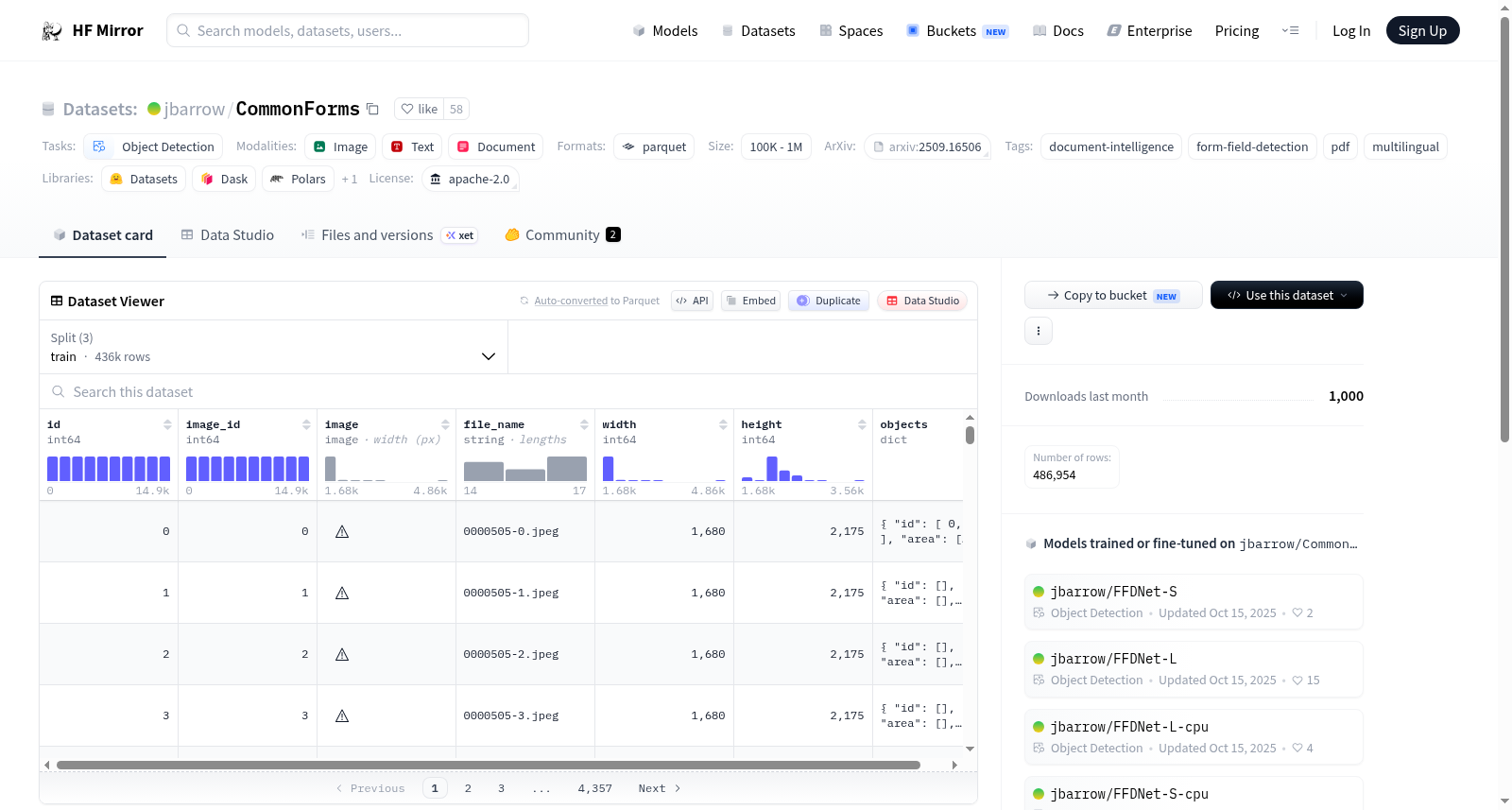Go to Models in top navigation
Screen dimensions: 1512x810
(665, 31)
